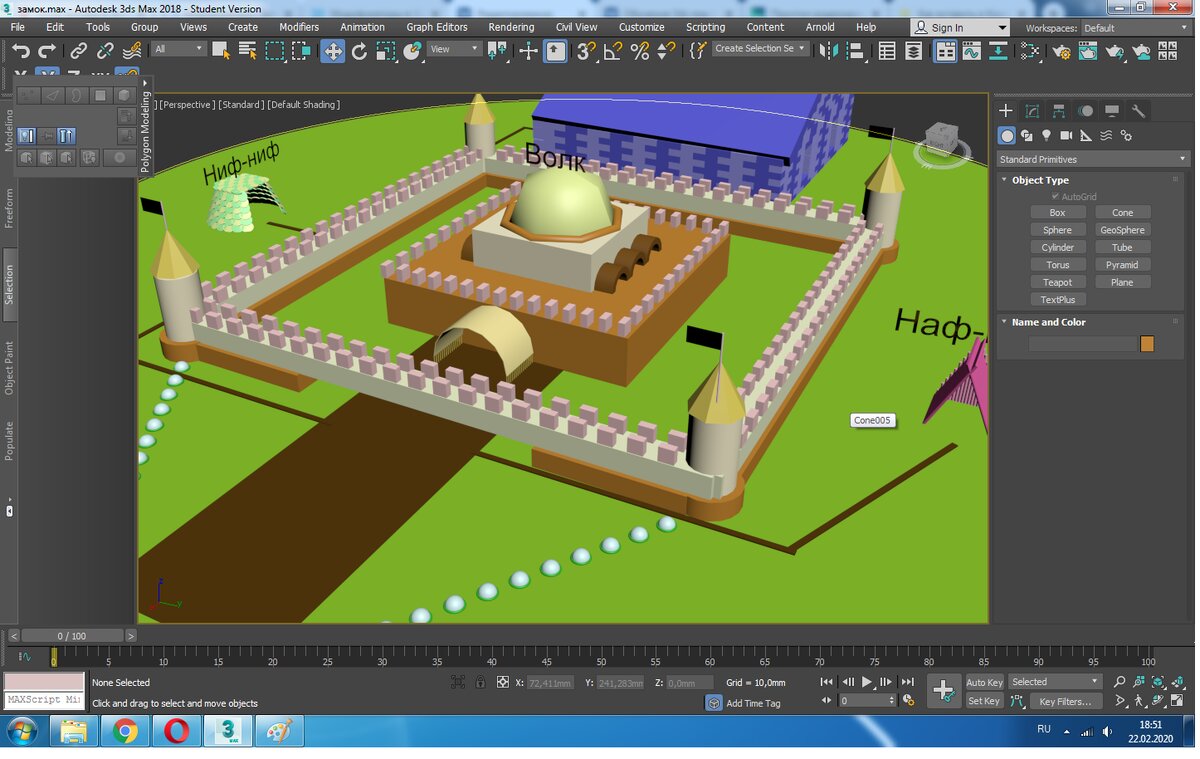This screenshot has width=1200, height=759.
Task: Toggle the Percent Snap button
Action: 640,51
